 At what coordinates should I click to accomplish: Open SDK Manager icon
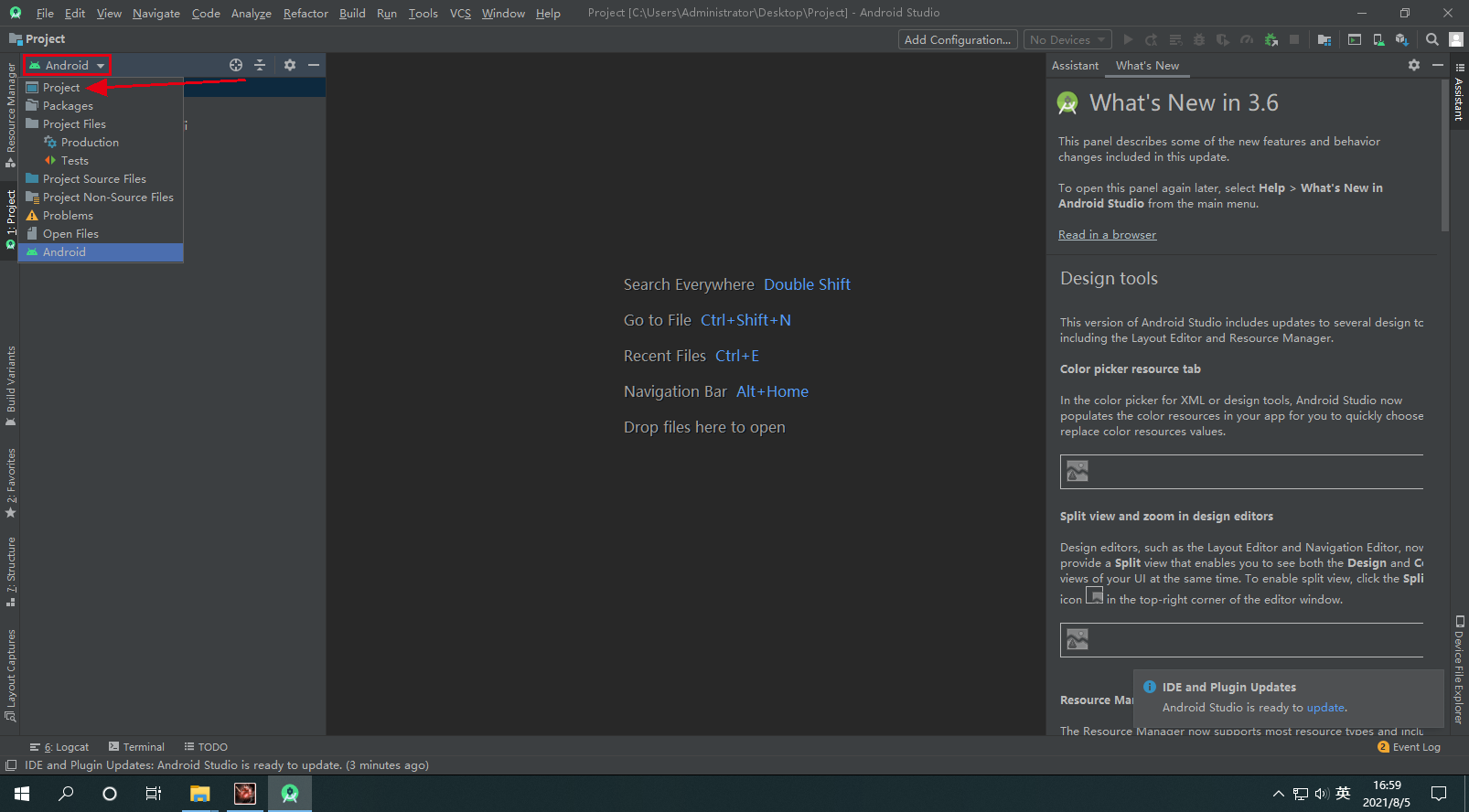1402,39
